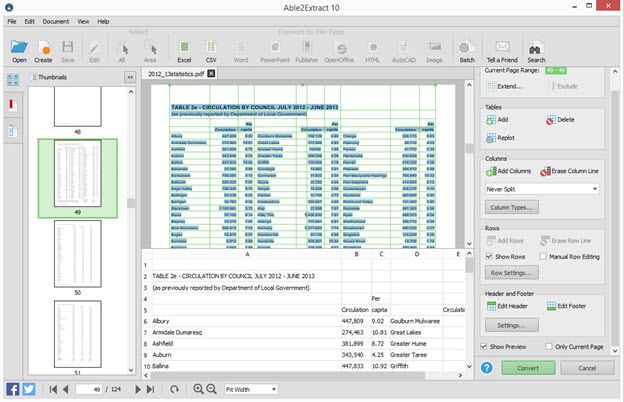Open the Document menu
Image resolution: width=624 pixels, height=402 pixels.
(x=56, y=21)
